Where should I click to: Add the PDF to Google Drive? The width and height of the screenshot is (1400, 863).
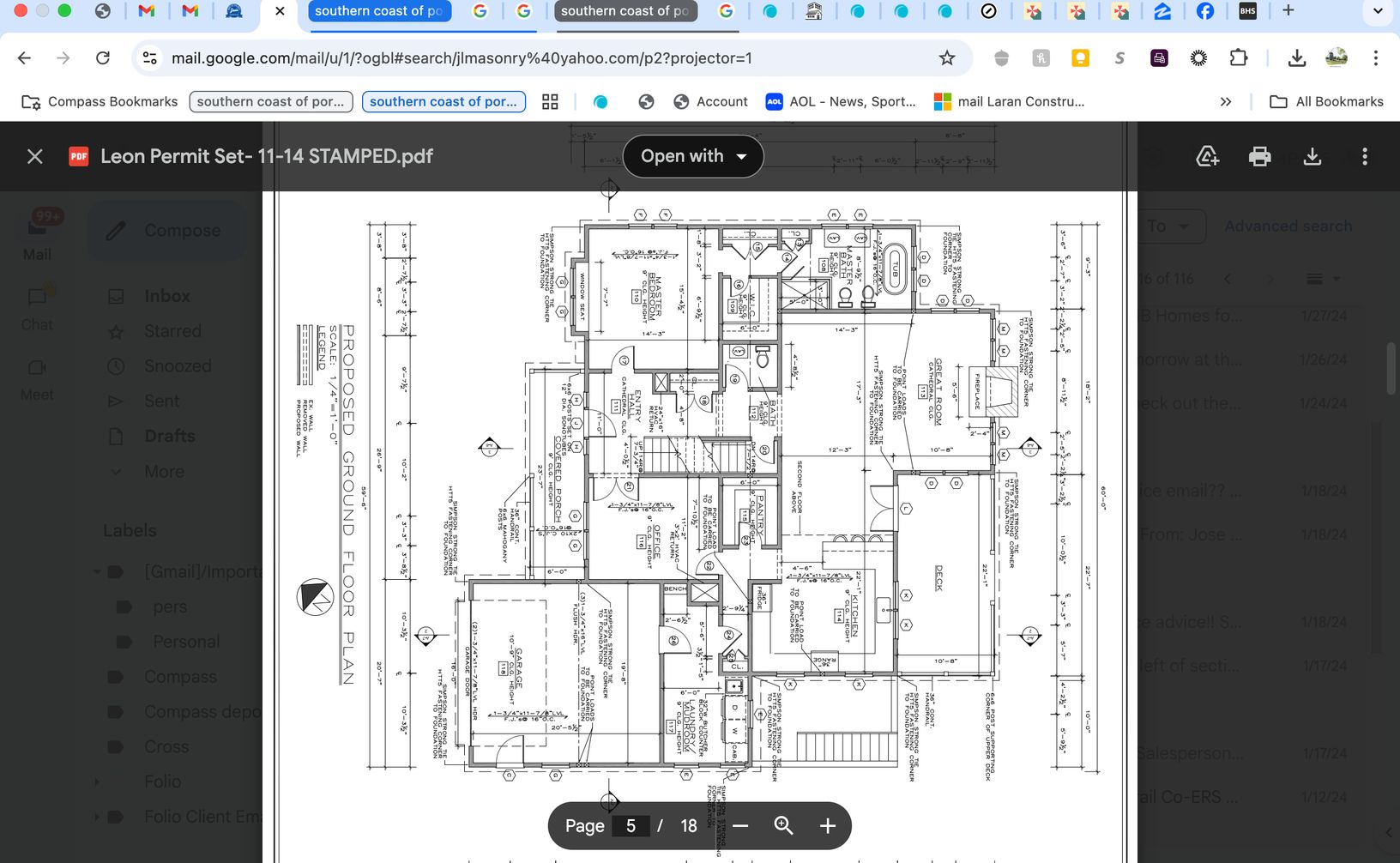coord(1207,156)
